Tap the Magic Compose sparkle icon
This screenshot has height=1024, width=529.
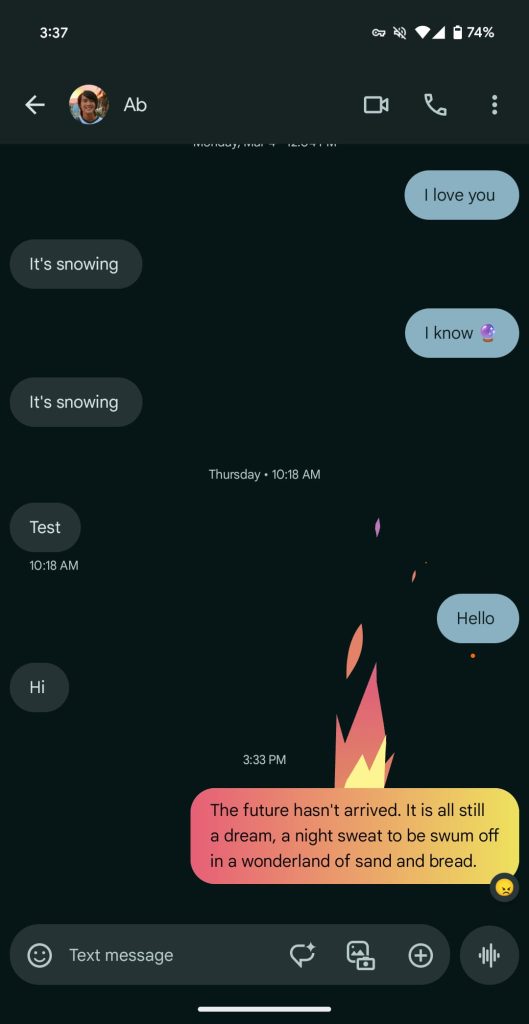[x=302, y=955]
